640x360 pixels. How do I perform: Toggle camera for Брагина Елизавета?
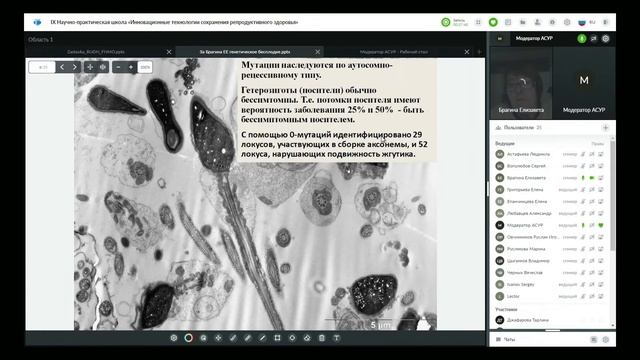(592, 178)
